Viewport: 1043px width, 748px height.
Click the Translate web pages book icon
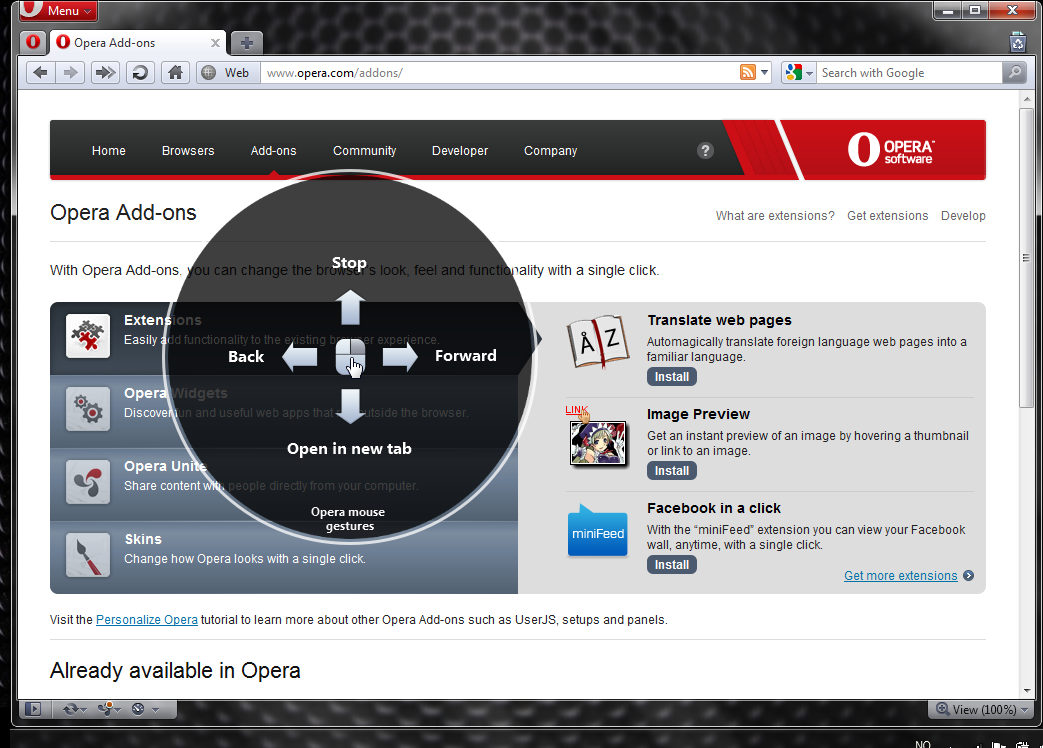(597, 342)
